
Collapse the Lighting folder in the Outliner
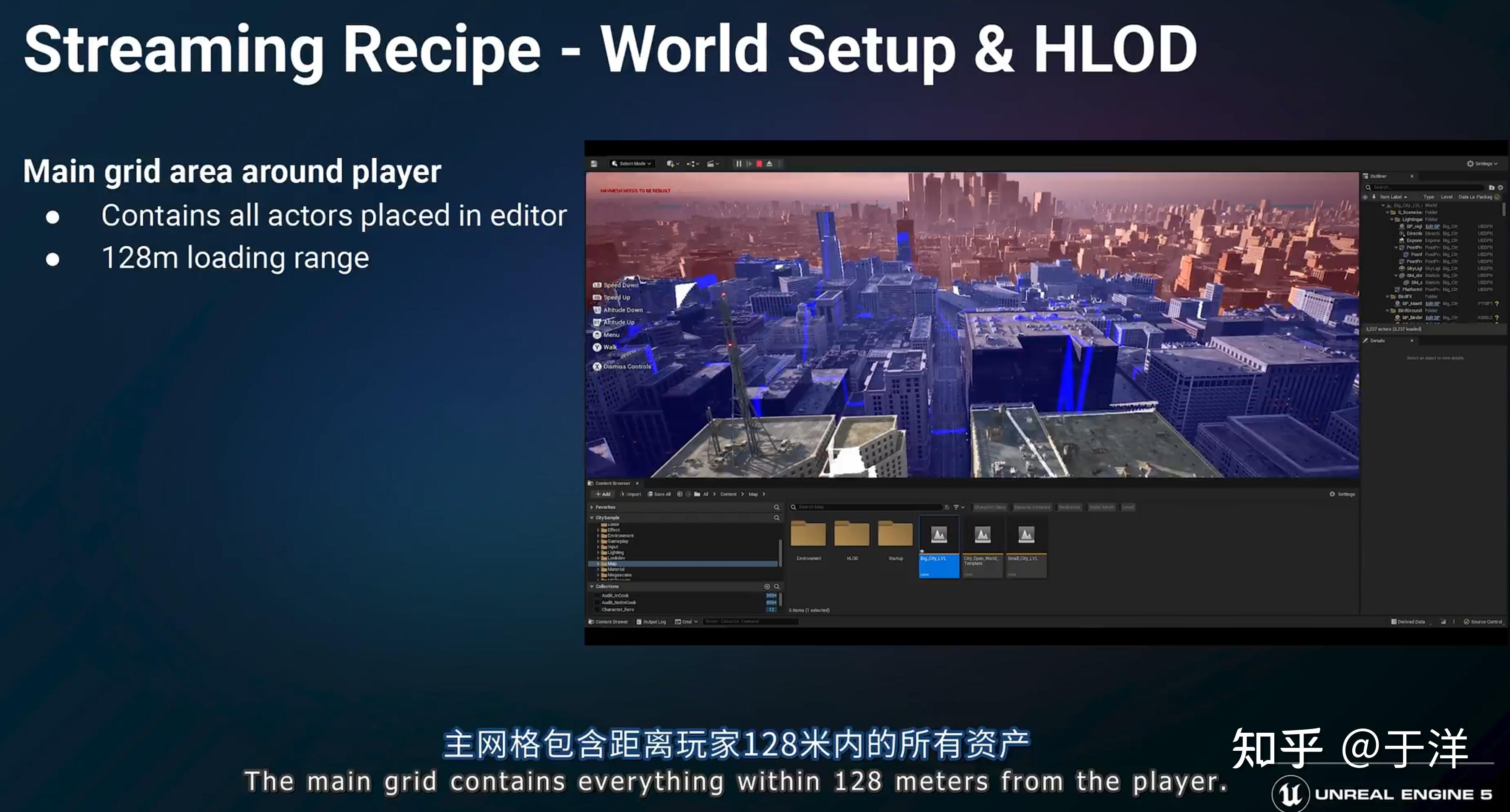[1392, 220]
